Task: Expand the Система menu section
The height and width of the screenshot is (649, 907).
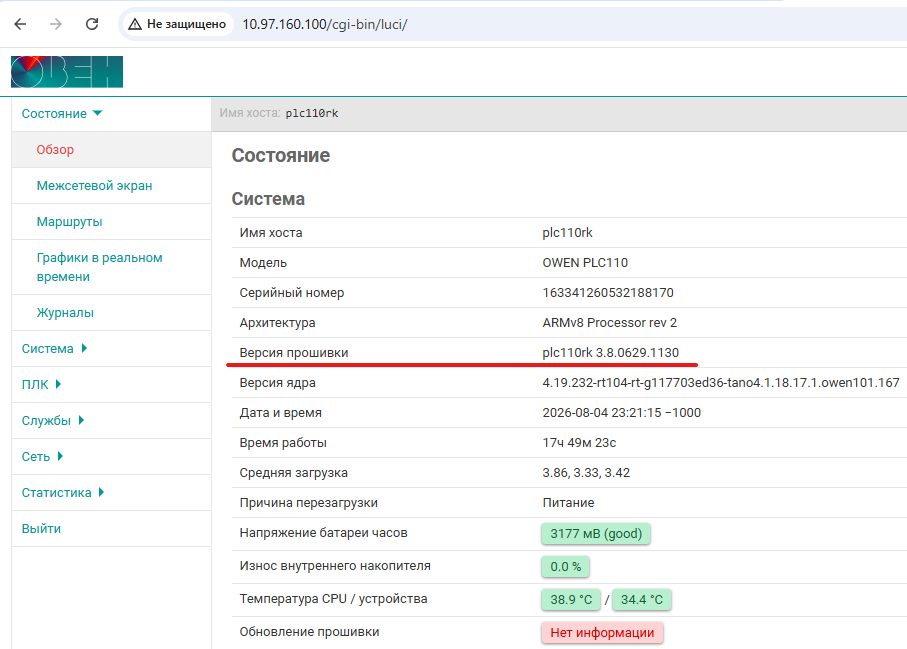Action: [x=54, y=349]
